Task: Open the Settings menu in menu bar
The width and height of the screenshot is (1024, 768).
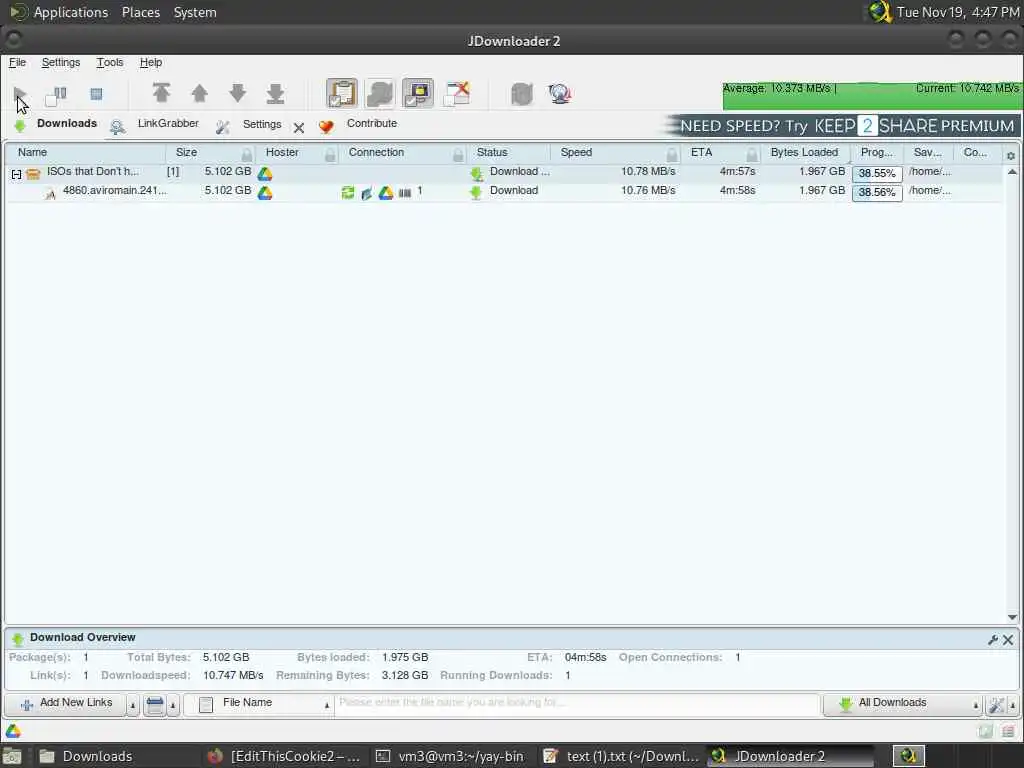Action: click(x=61, y=62)
